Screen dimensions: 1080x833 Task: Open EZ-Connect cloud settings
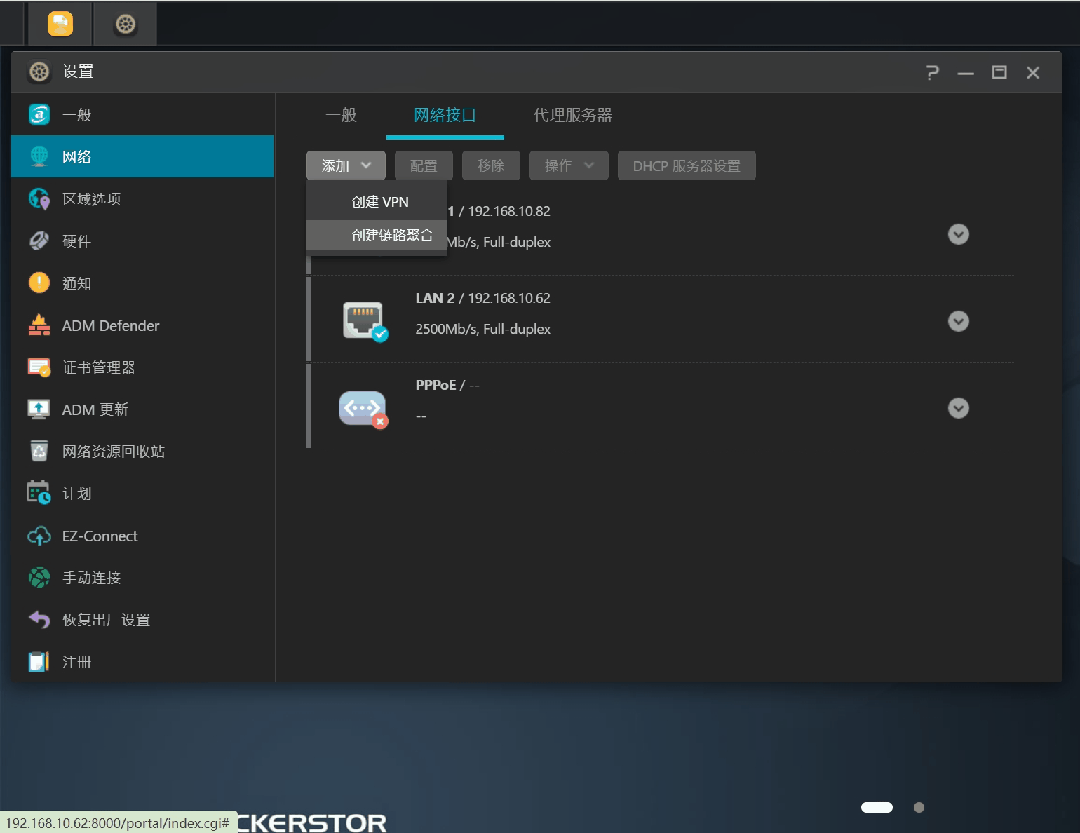(x=143, y=536)
